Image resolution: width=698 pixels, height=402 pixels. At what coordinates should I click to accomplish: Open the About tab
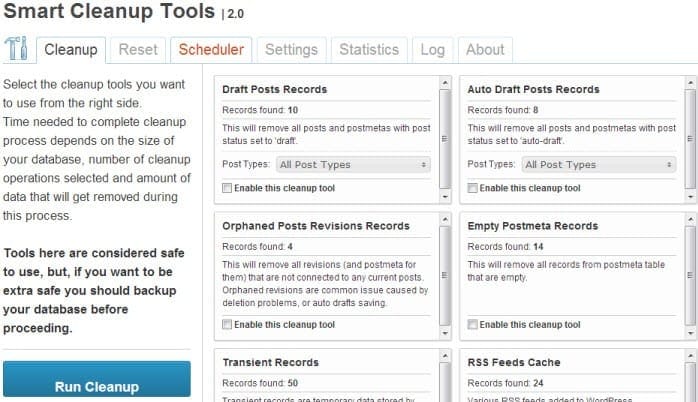pyautogui.click(x=485, y=50)
